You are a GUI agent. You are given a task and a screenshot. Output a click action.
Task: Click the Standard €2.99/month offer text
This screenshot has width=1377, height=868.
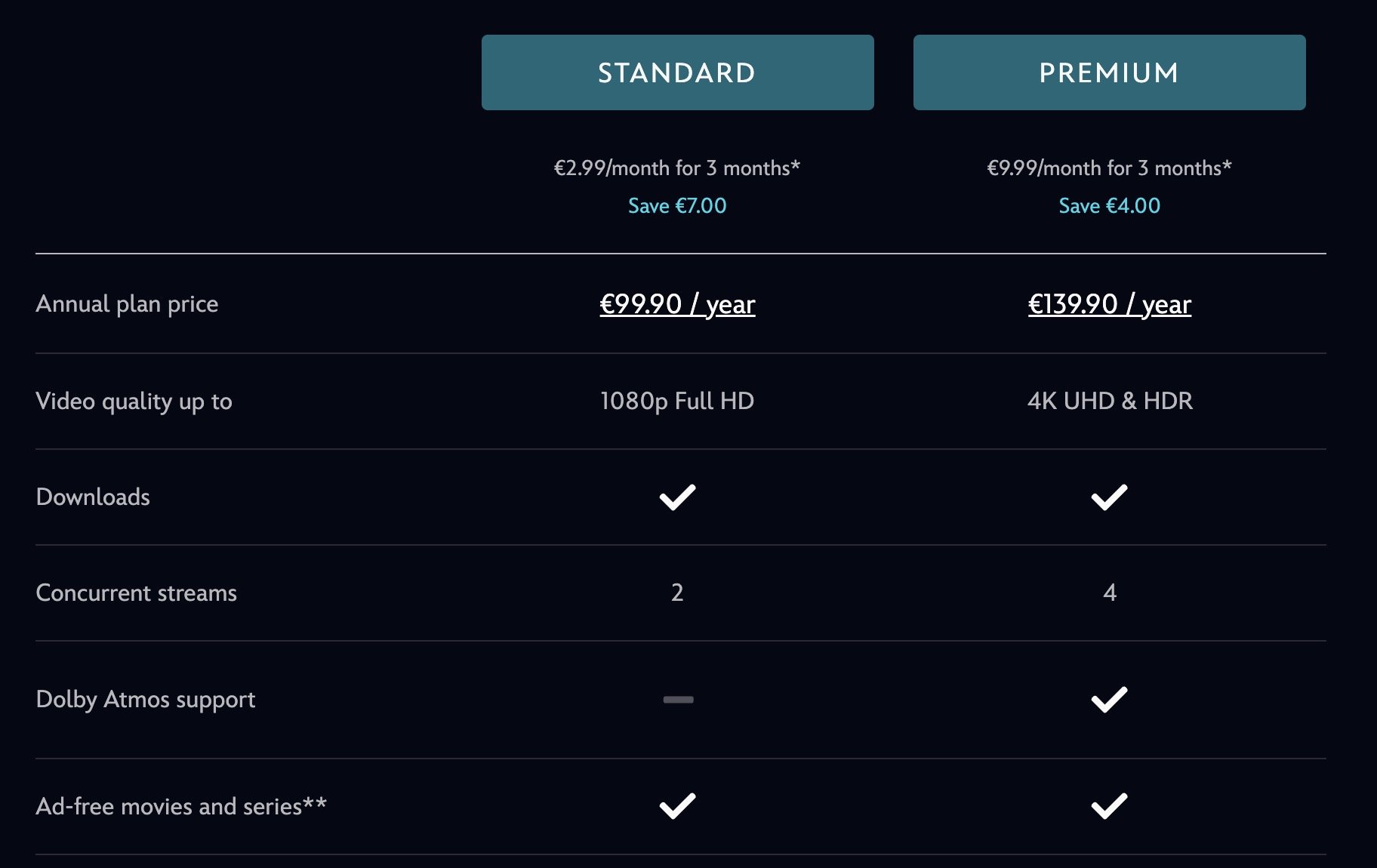[676, 168]
